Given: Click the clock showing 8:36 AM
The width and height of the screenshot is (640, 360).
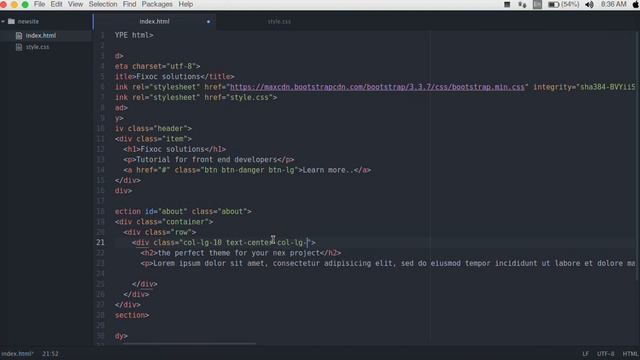Looking at the screenshot, I should click(x=613, y=4).
